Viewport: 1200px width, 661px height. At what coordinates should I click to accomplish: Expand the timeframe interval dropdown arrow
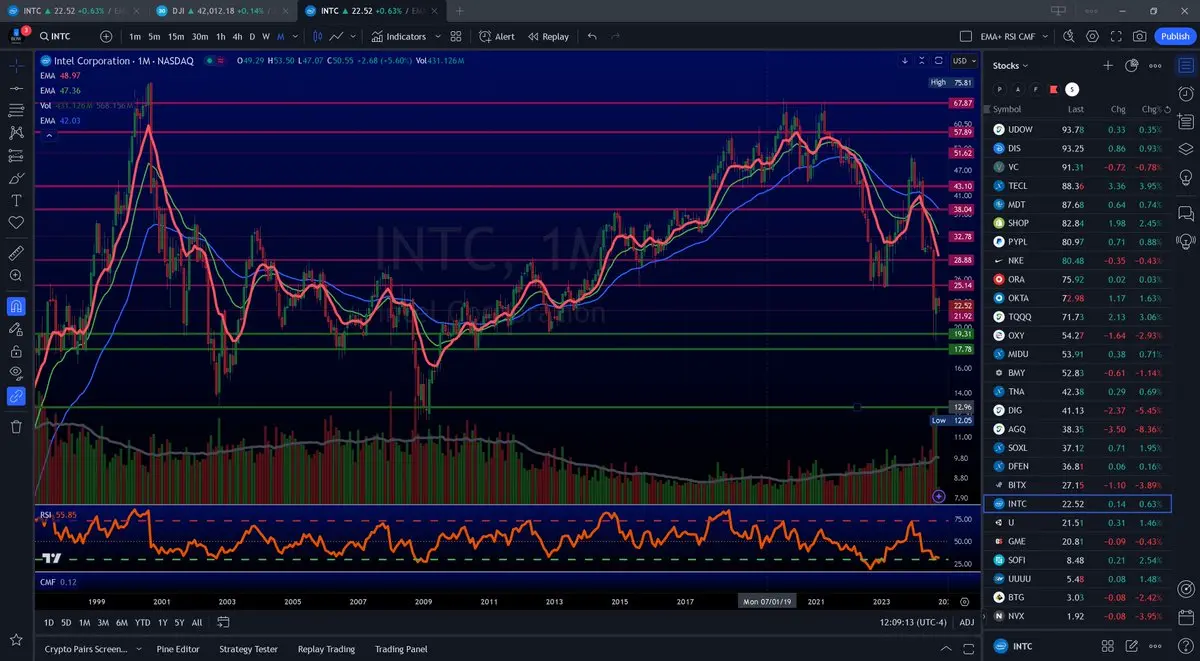click(x=297, y=36)
